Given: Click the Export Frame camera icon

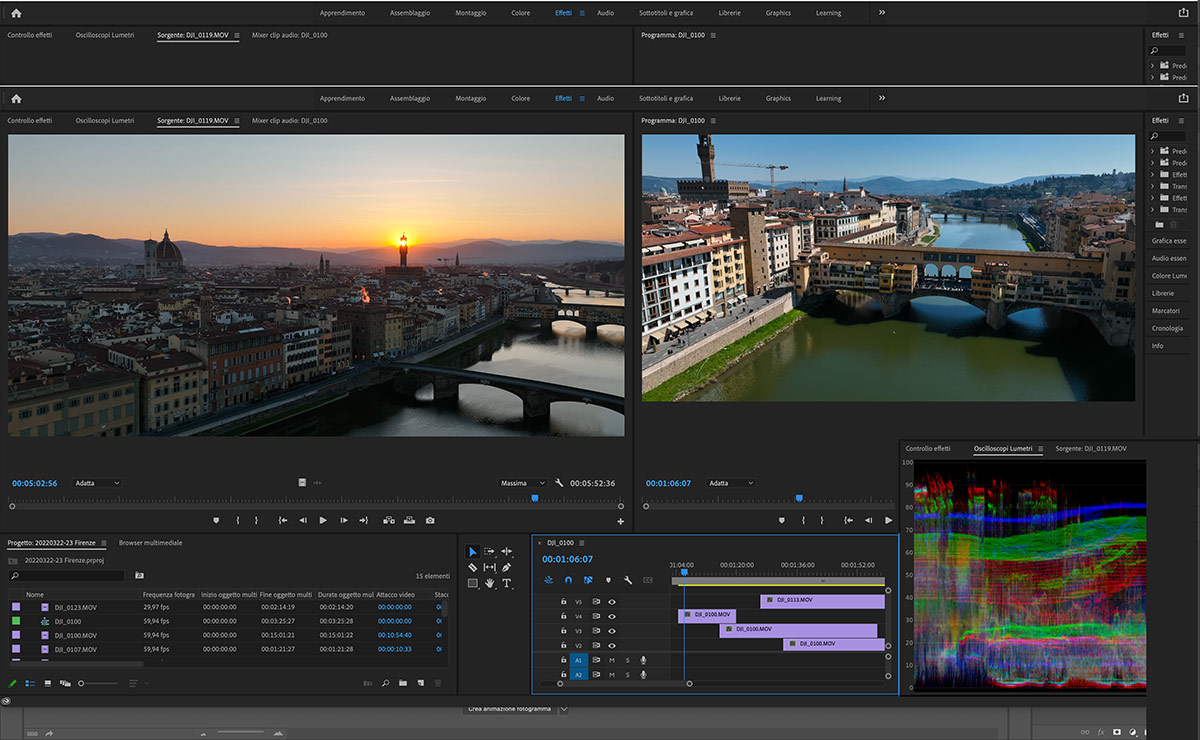Looking at the screenshot, I should [x=430, y=520].
